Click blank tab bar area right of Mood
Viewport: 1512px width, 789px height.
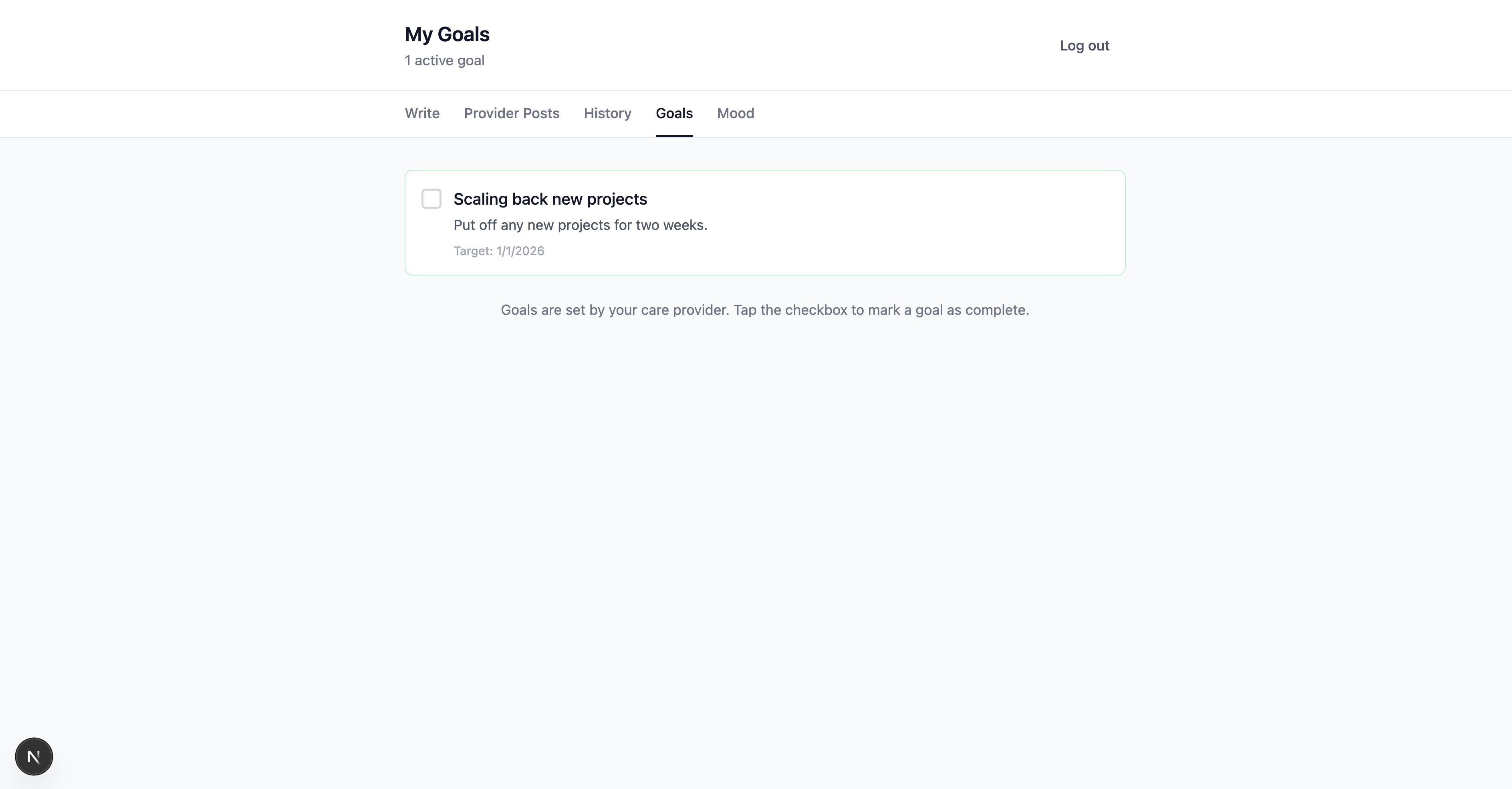pyautogui.click(x=939, y=113)
